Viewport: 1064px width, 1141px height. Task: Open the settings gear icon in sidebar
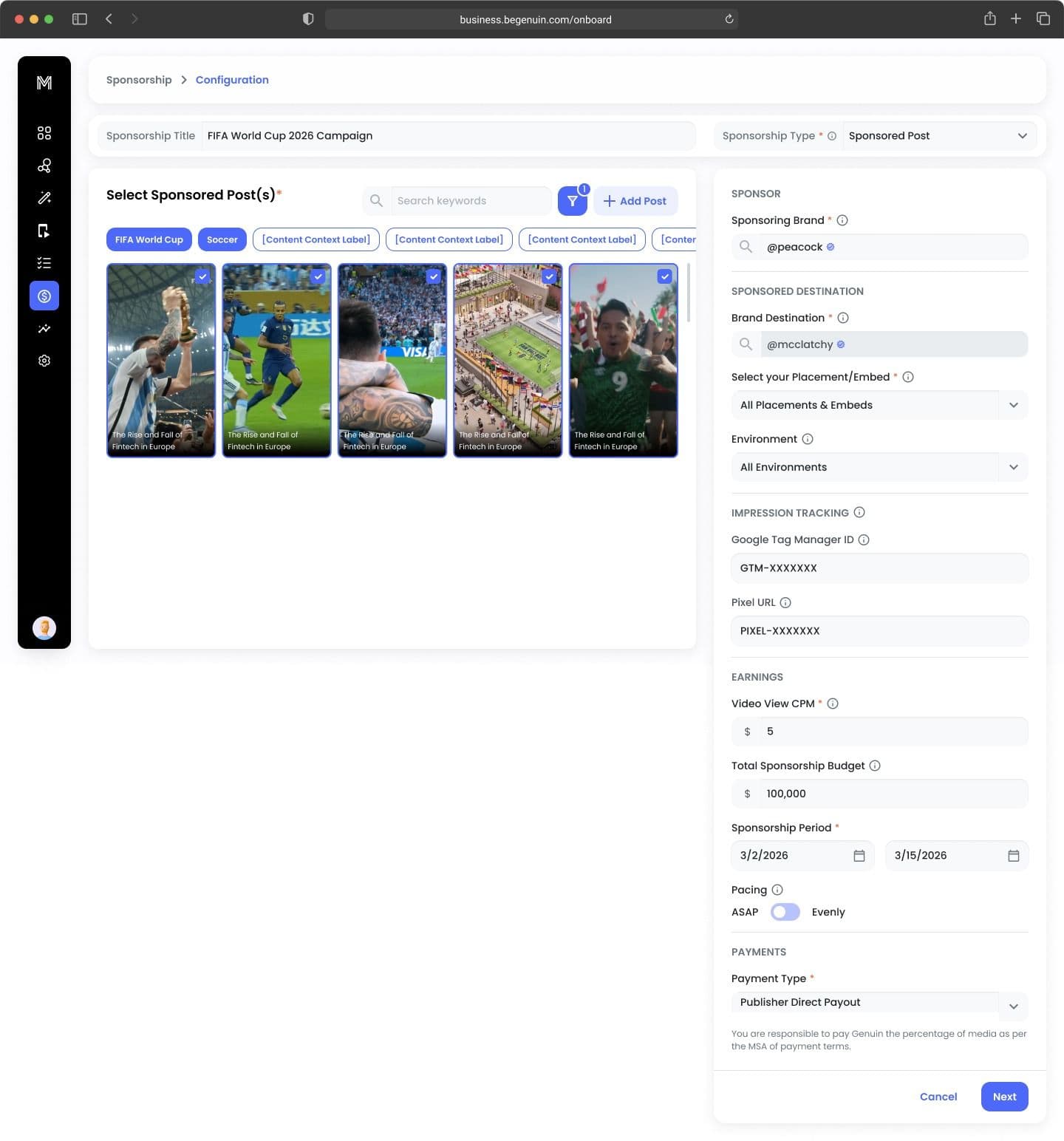coord(44,361)
